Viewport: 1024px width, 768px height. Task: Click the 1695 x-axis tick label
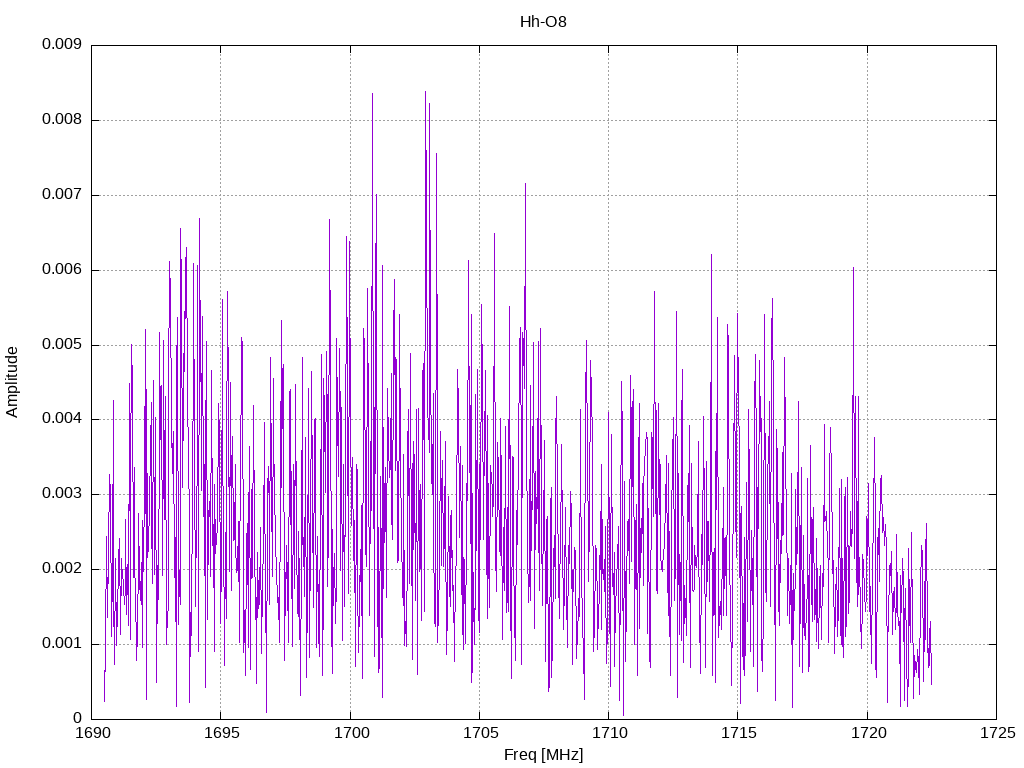pyautogui.click(x=221, y=733)
